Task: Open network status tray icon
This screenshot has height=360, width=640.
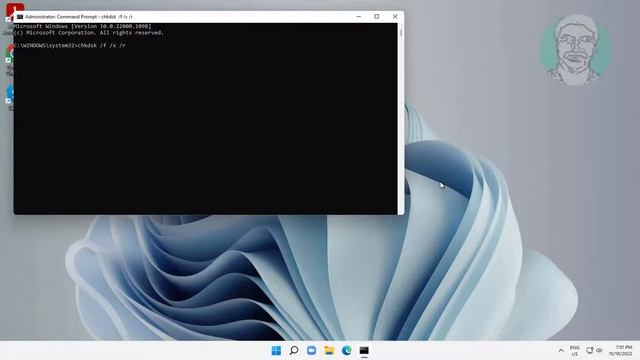Action: pyautogui.click(x=589, y=350)
